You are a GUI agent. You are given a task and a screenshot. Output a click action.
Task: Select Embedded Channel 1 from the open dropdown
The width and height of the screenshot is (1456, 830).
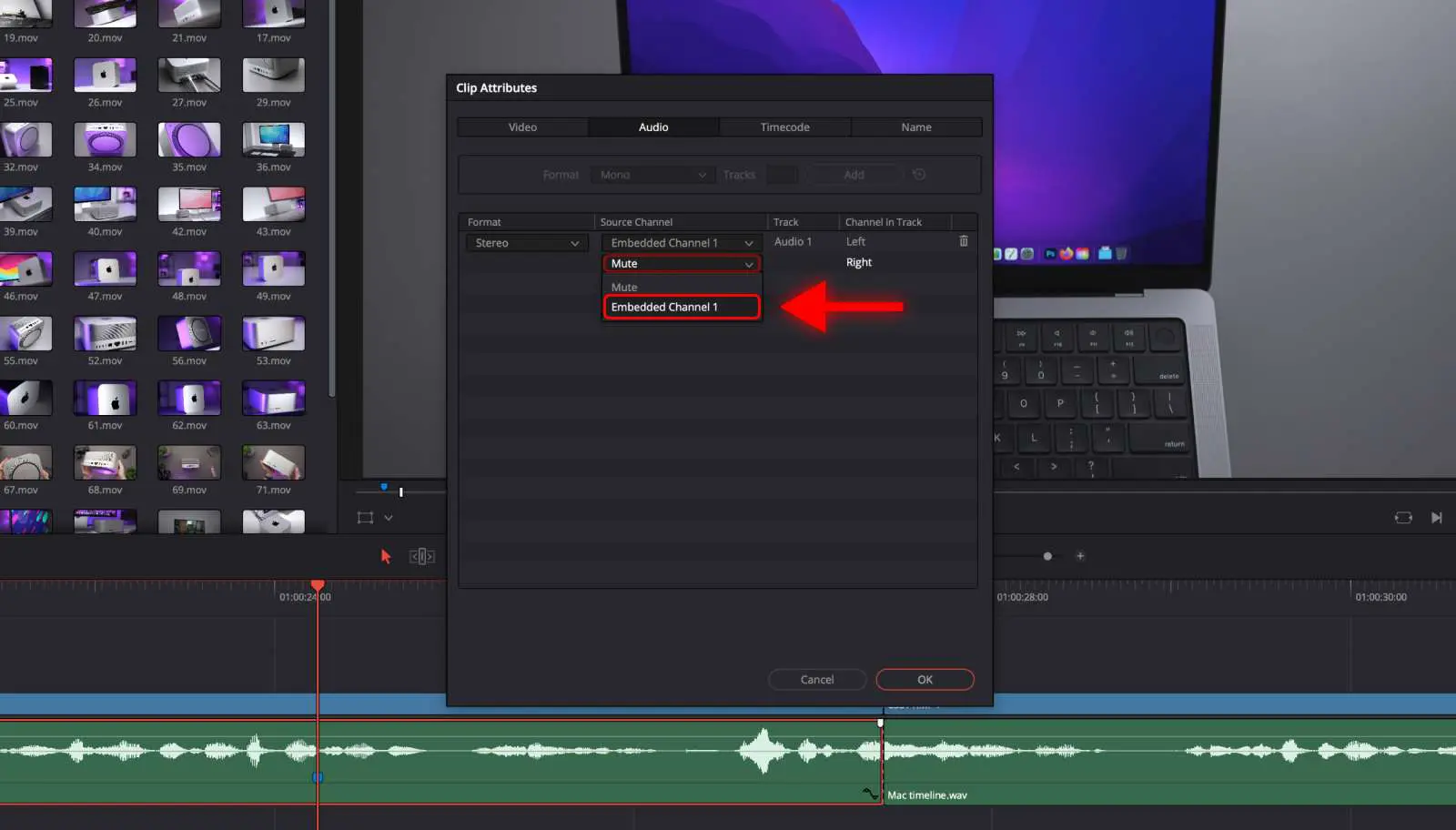pos(682,307)
